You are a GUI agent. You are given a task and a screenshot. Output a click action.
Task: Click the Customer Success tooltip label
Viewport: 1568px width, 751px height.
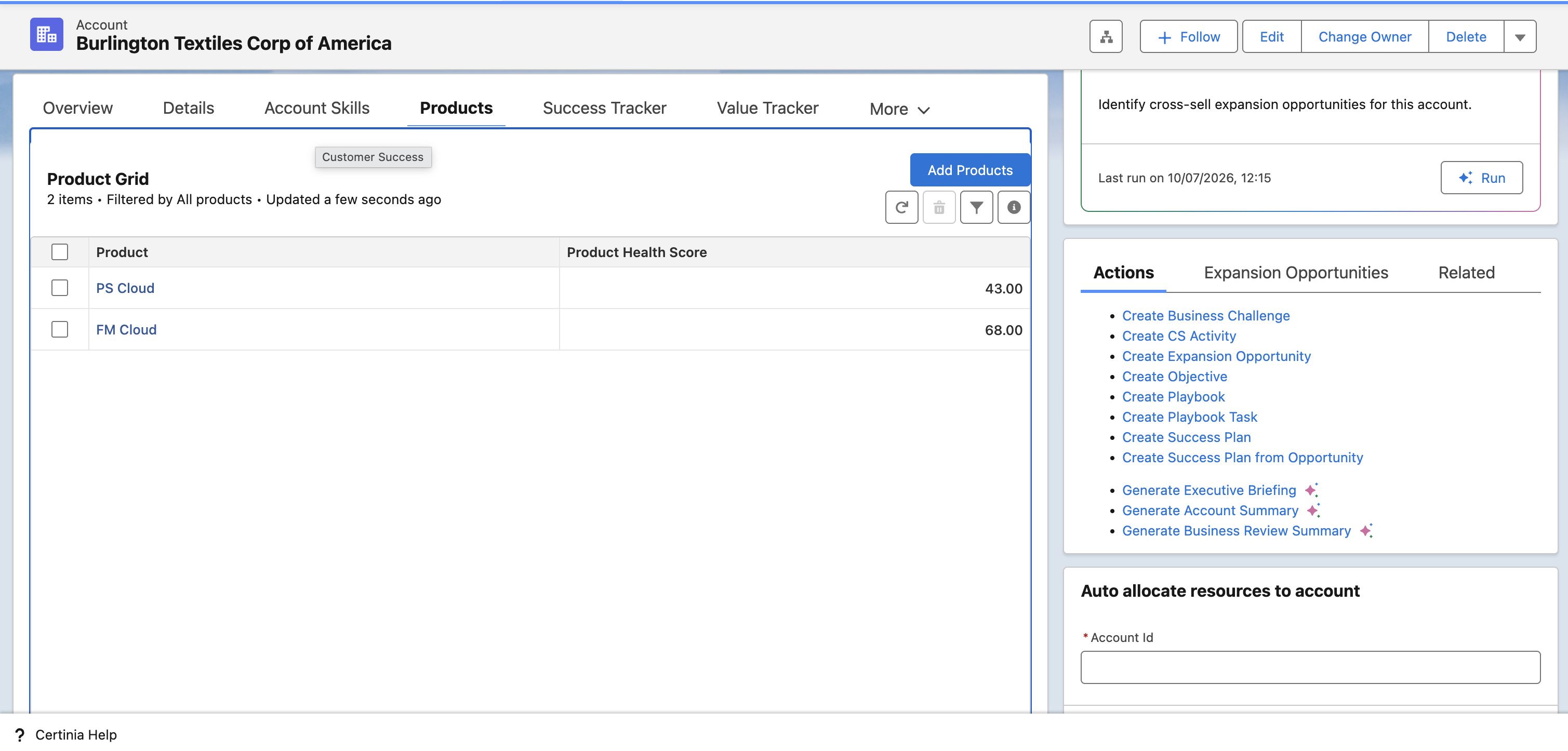tap(373, 156)
